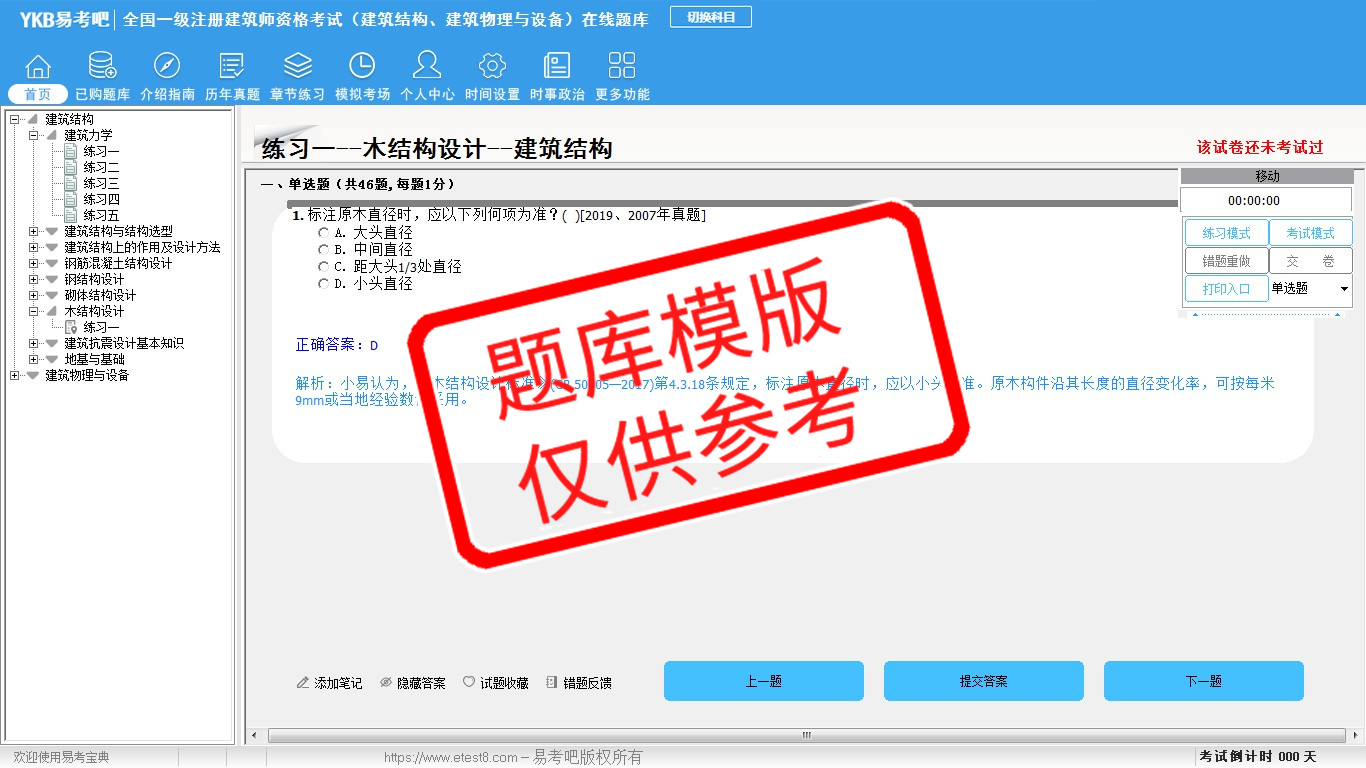Image resolution: width=1366 pixels, height=768 pixels.
Task: Expand the 建筑结构上的作用及设计方法 node
Action: (x=33, y=247)
